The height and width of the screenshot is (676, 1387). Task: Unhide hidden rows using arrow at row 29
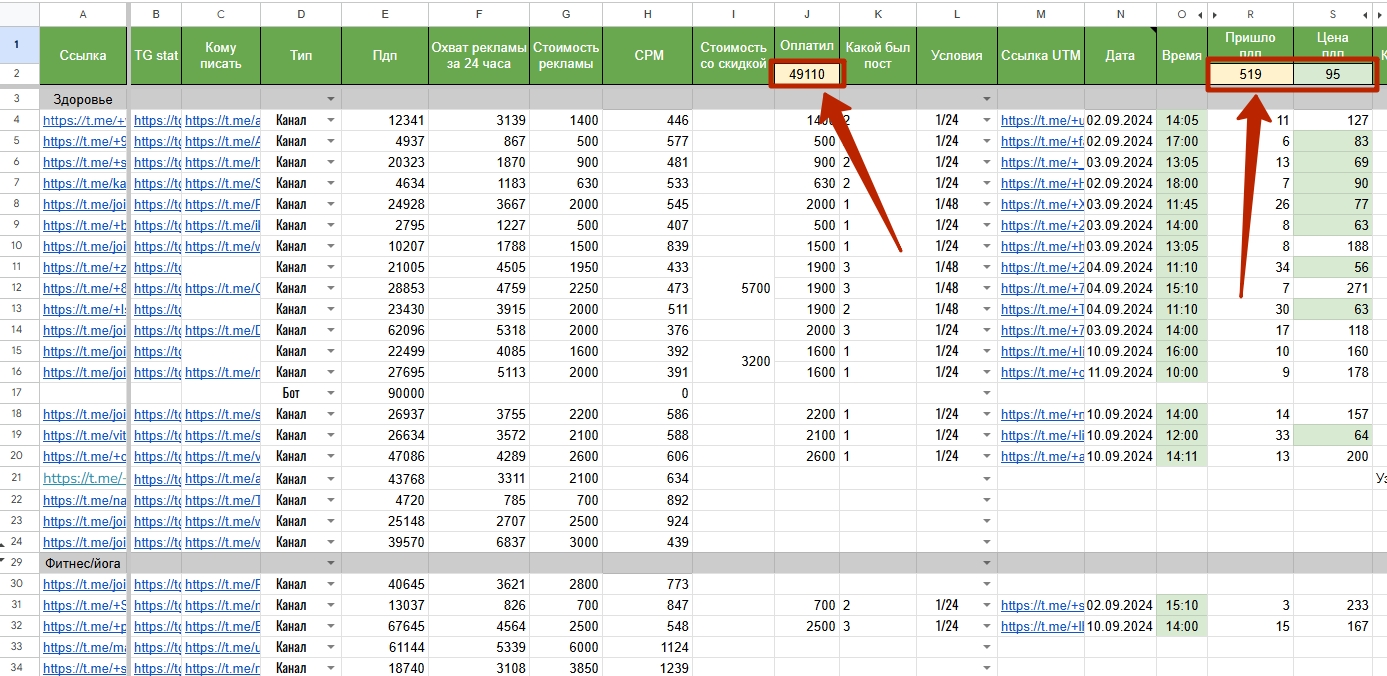click(3, 562)
